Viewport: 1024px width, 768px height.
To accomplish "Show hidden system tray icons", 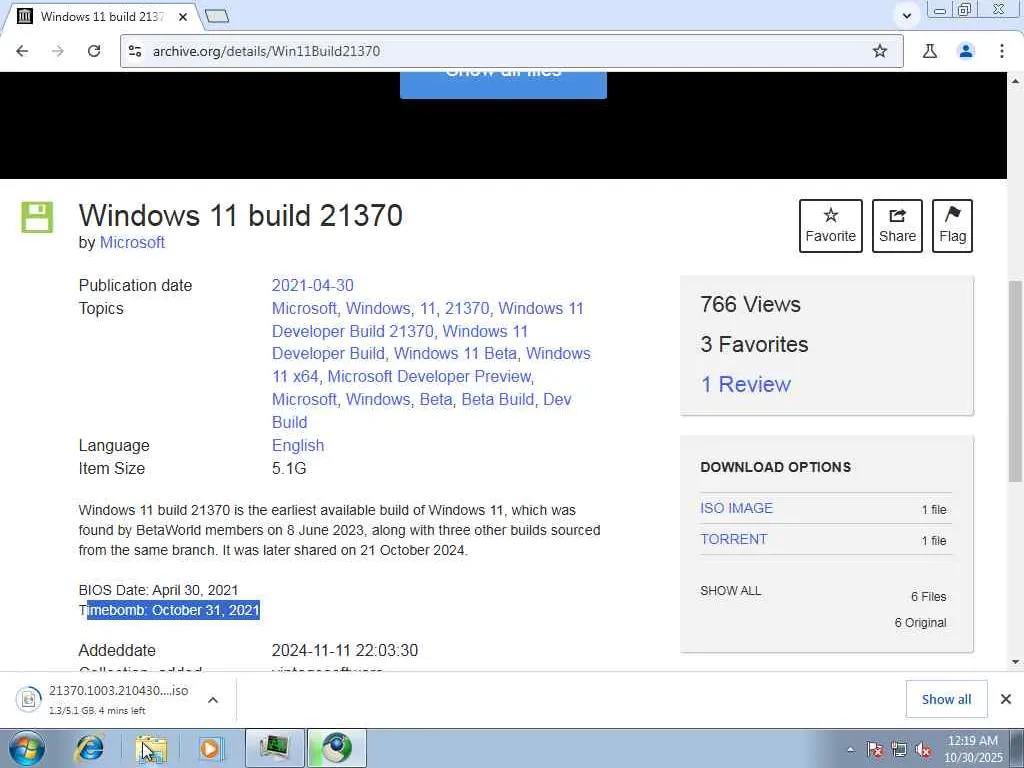I will (x=850, y=750).
